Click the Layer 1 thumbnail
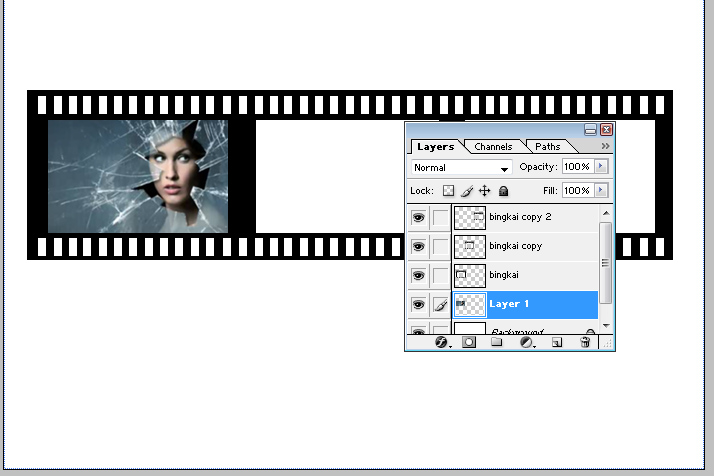The width and height of the screenshot is (714, 476). [x=470, y=305]
